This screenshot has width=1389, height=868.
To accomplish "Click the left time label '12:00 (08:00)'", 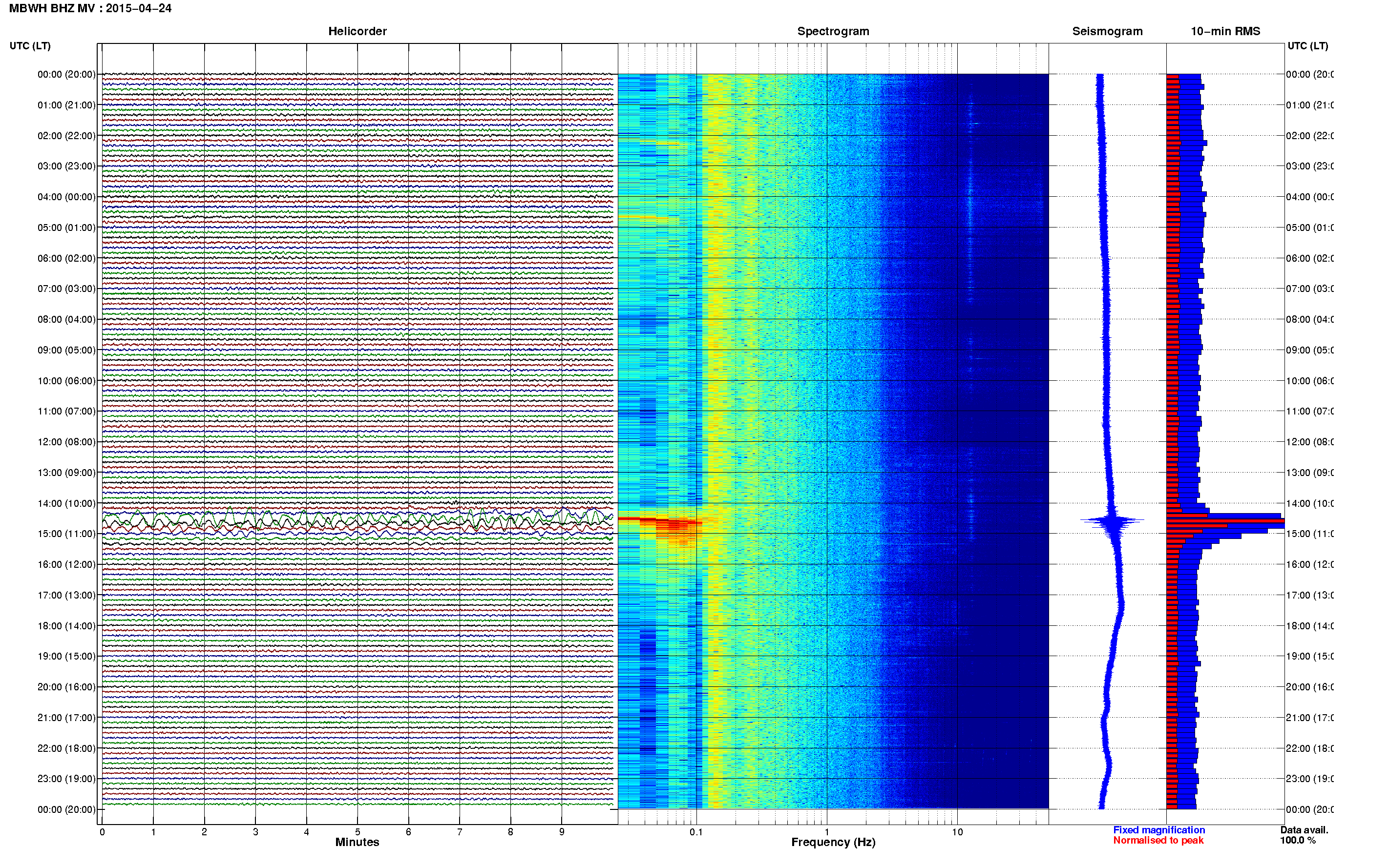I will click(66, 441).
